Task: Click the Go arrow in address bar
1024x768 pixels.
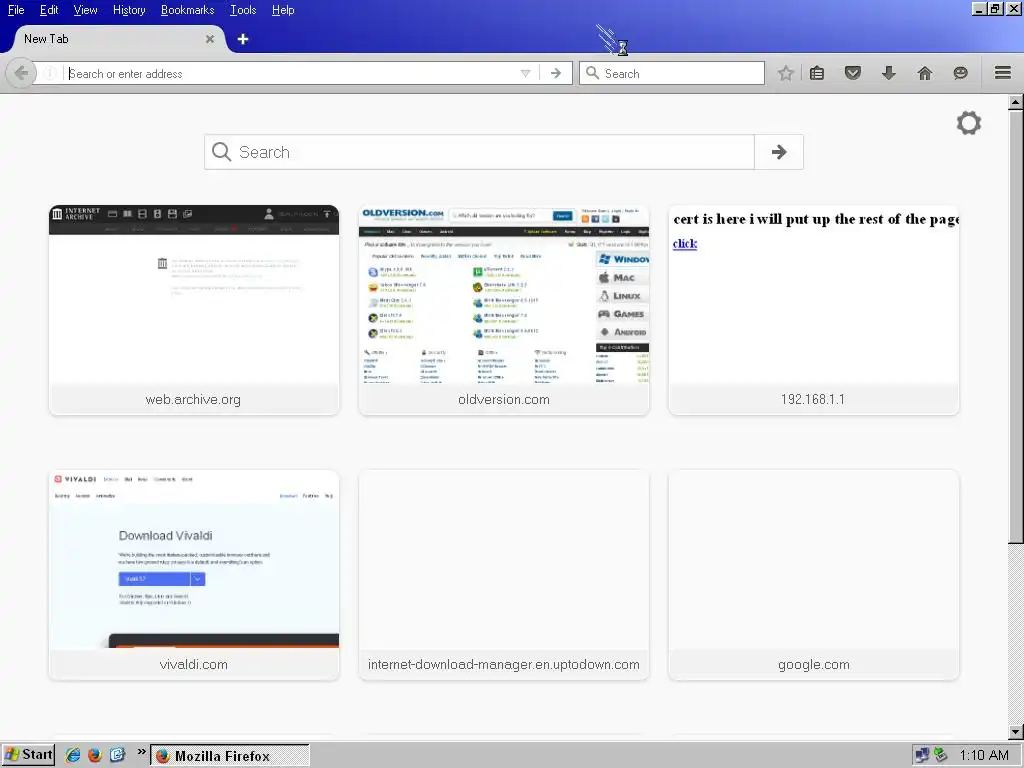Action: (x=556, y=73)
